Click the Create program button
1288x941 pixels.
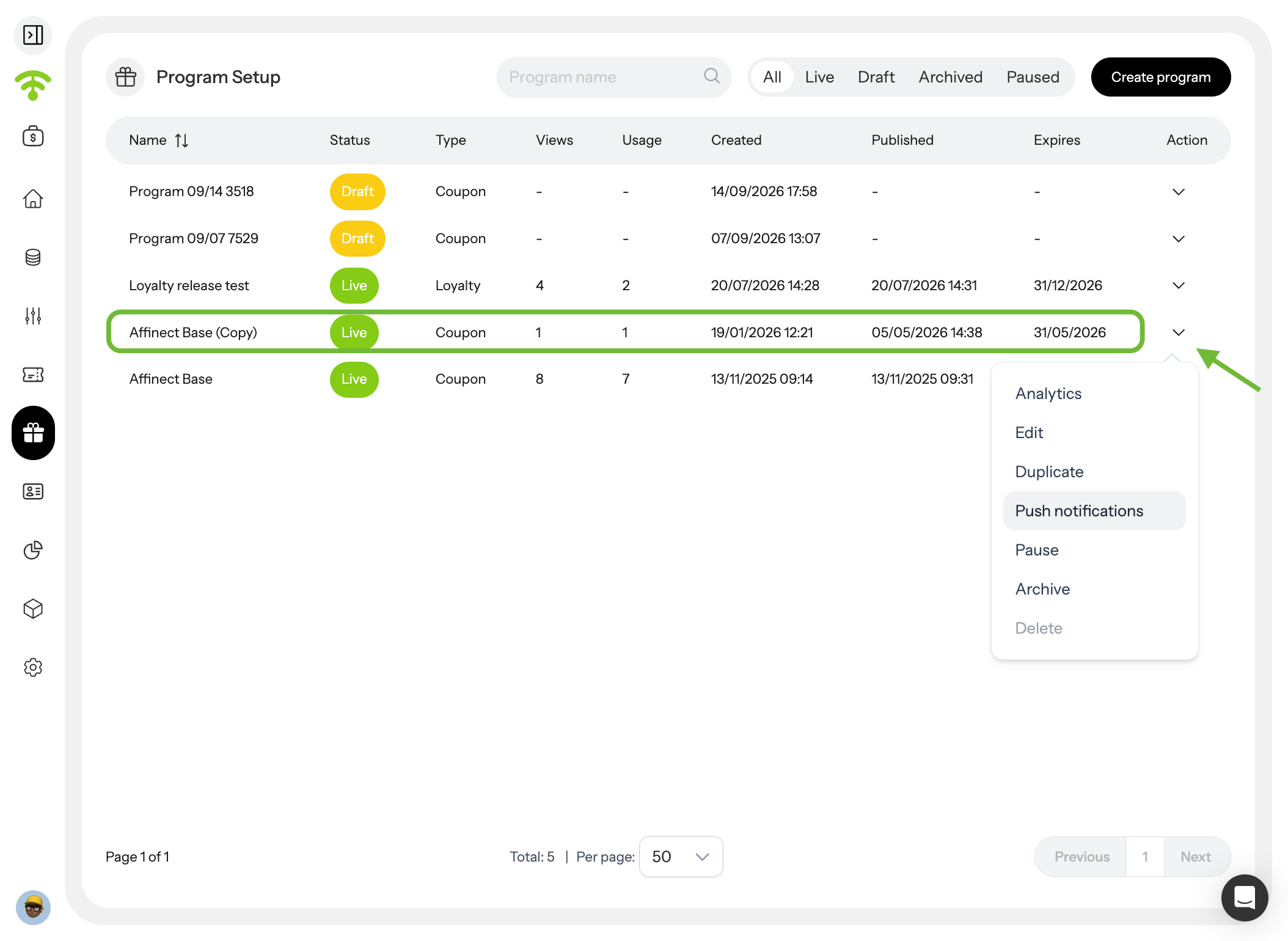(1160, 77)
